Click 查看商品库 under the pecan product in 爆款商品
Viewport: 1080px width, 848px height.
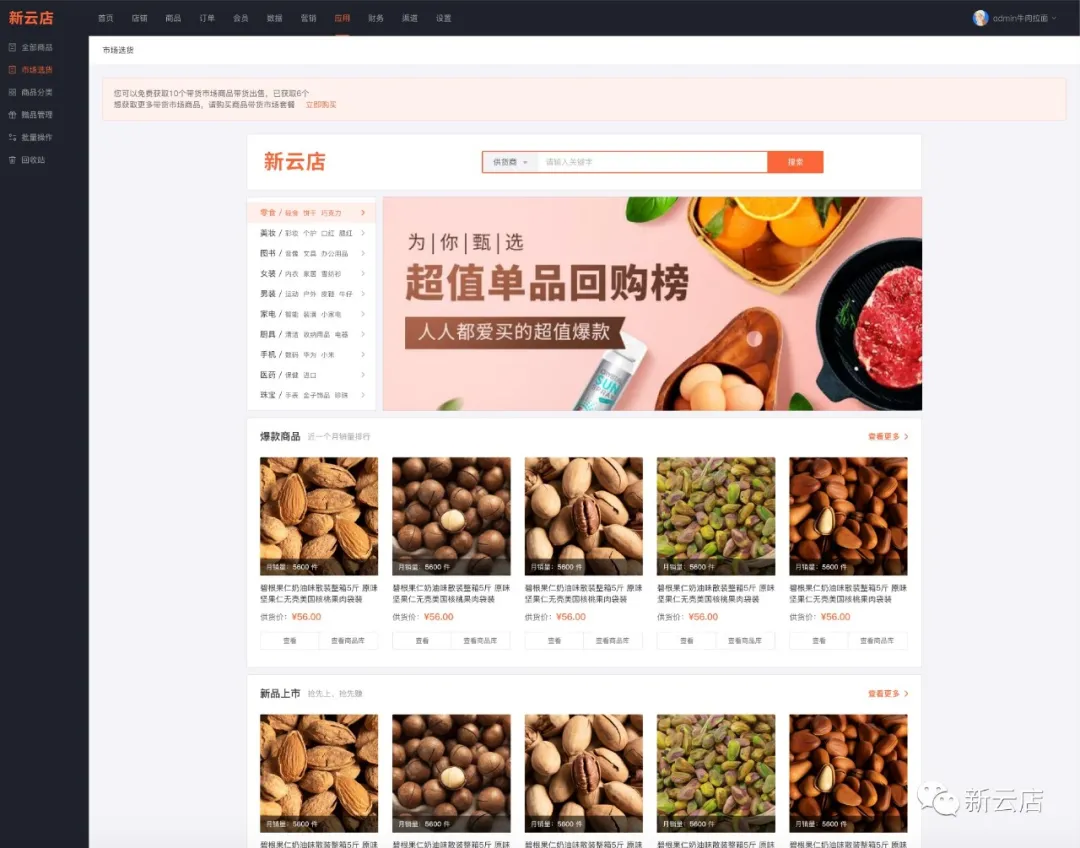click(612, 641)
